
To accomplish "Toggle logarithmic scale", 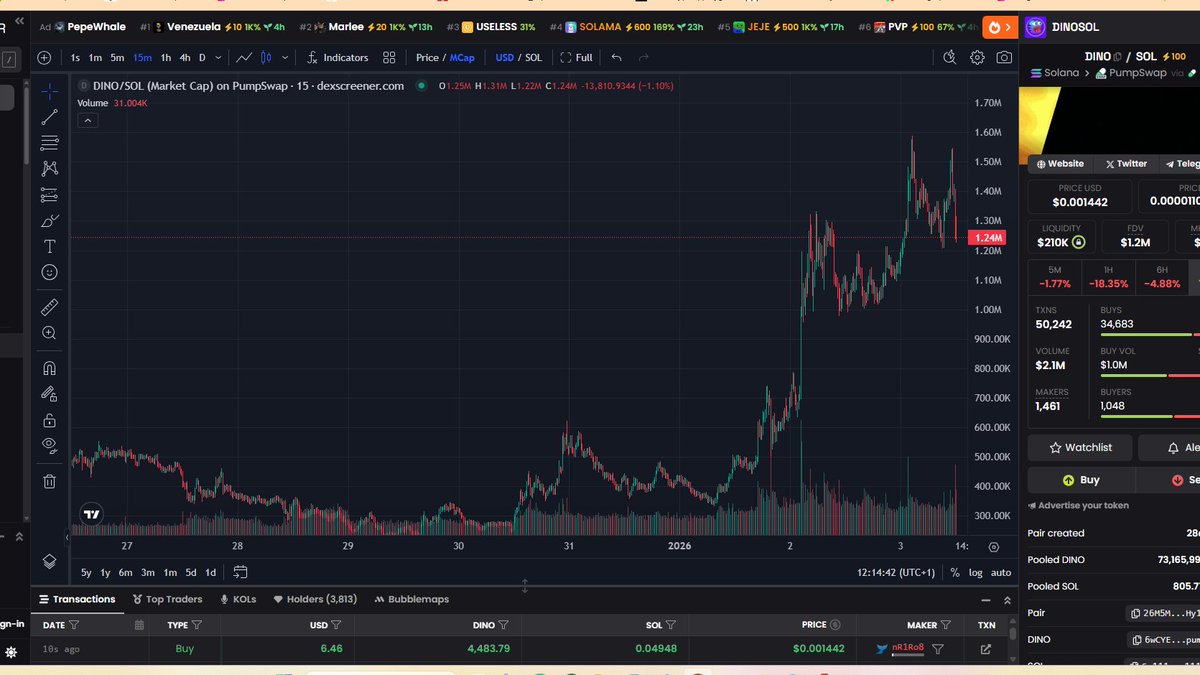I will tap(976, 573).
